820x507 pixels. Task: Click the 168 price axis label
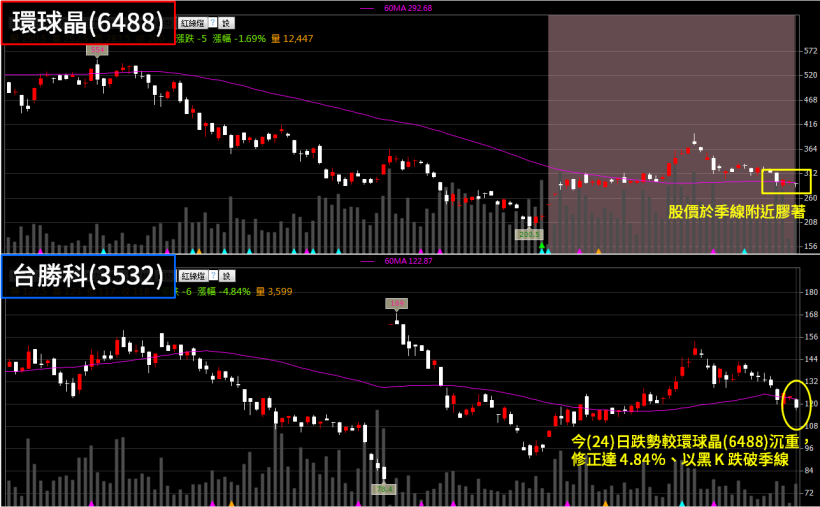coord(812,314)
